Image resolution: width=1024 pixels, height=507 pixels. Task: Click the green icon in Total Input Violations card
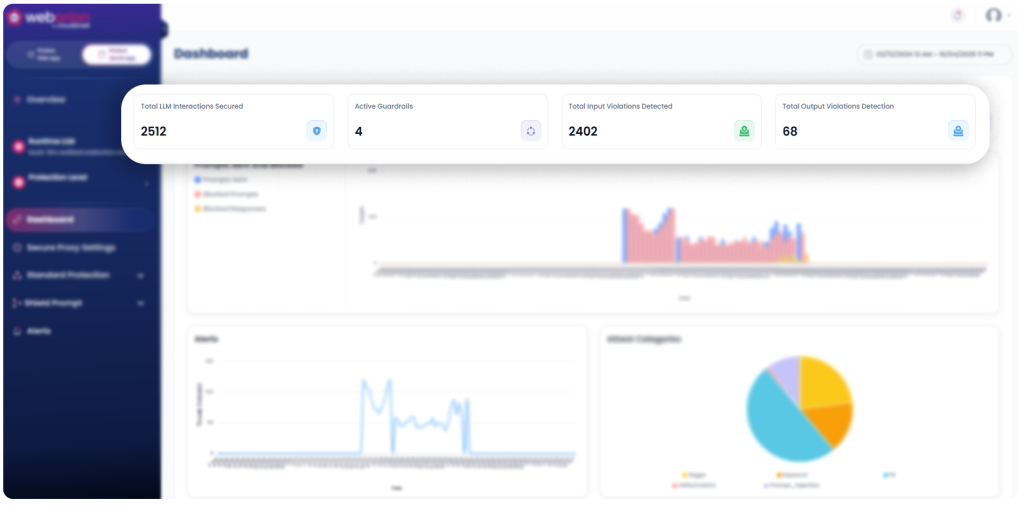point(744,131)
